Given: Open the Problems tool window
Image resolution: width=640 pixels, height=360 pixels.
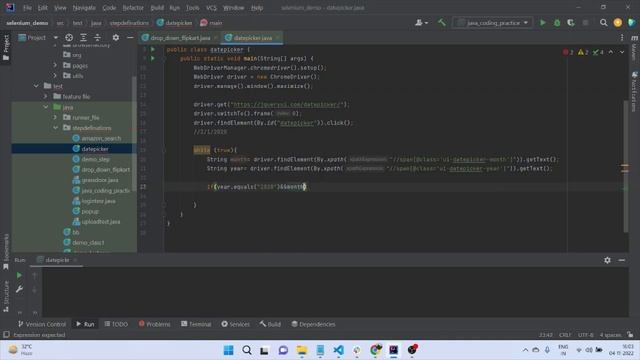Looking at the screenshot, I should [x=154, y=324].
